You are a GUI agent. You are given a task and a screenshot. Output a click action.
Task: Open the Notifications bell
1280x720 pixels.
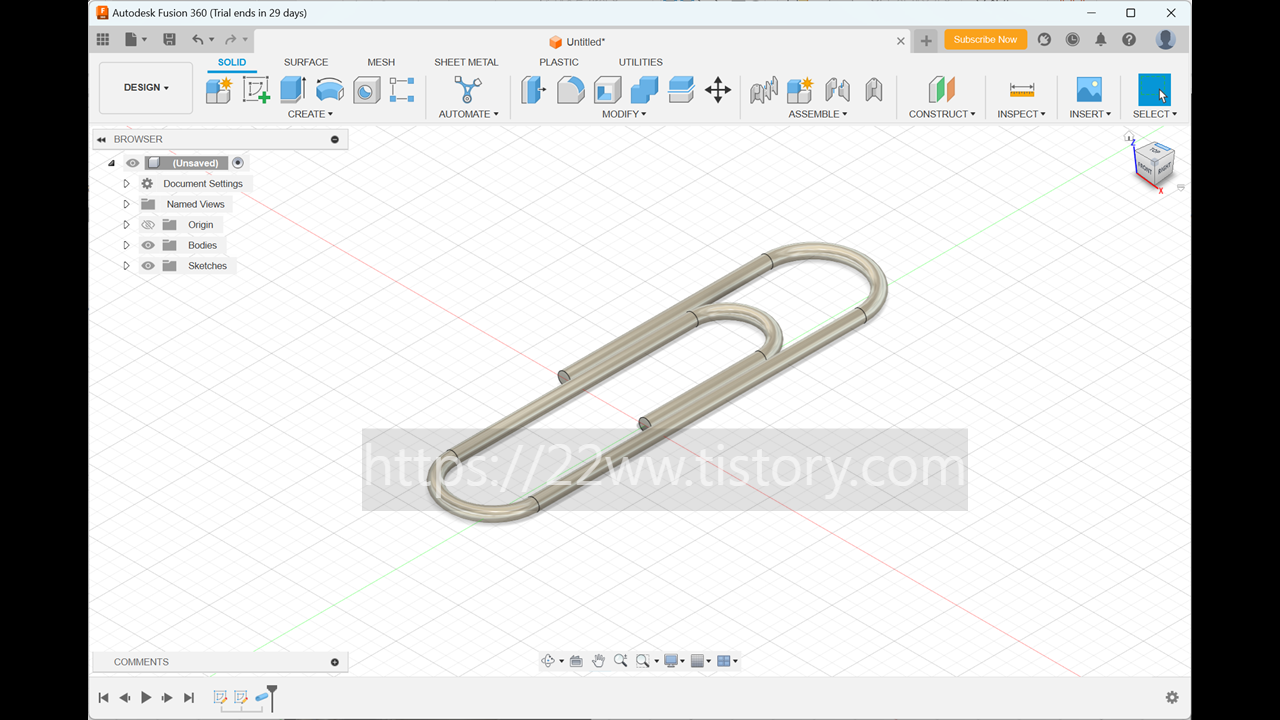[1100, 40]
